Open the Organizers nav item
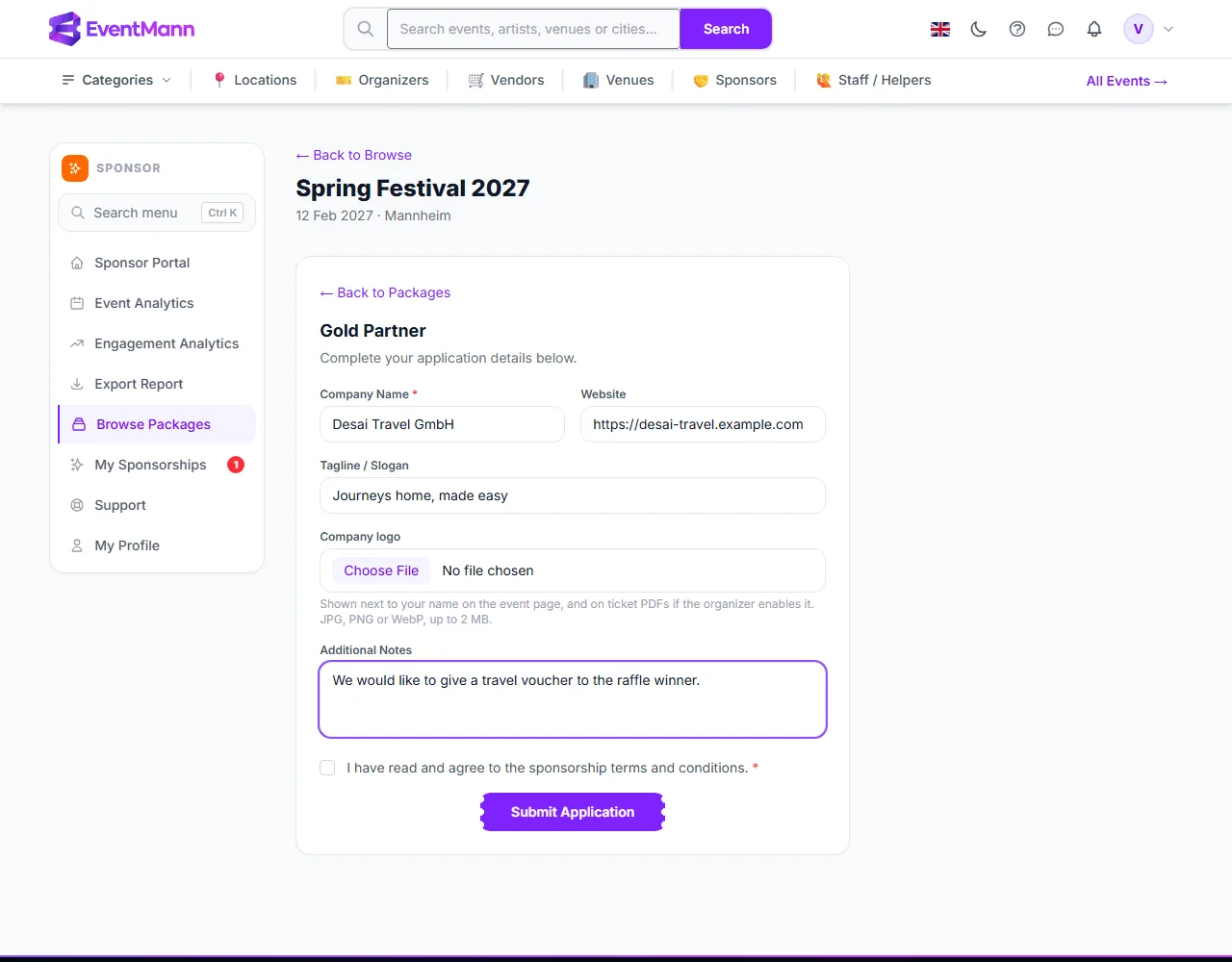Image resolution: width=1232 pixels, height=962 pixels. (382, 80)
